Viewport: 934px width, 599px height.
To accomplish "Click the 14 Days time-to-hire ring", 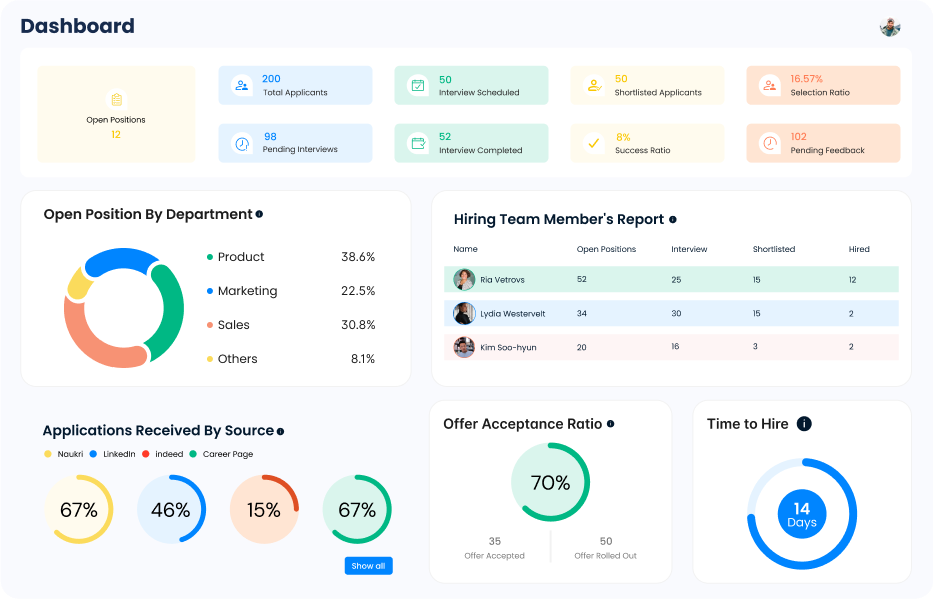I will coord(802,514).
